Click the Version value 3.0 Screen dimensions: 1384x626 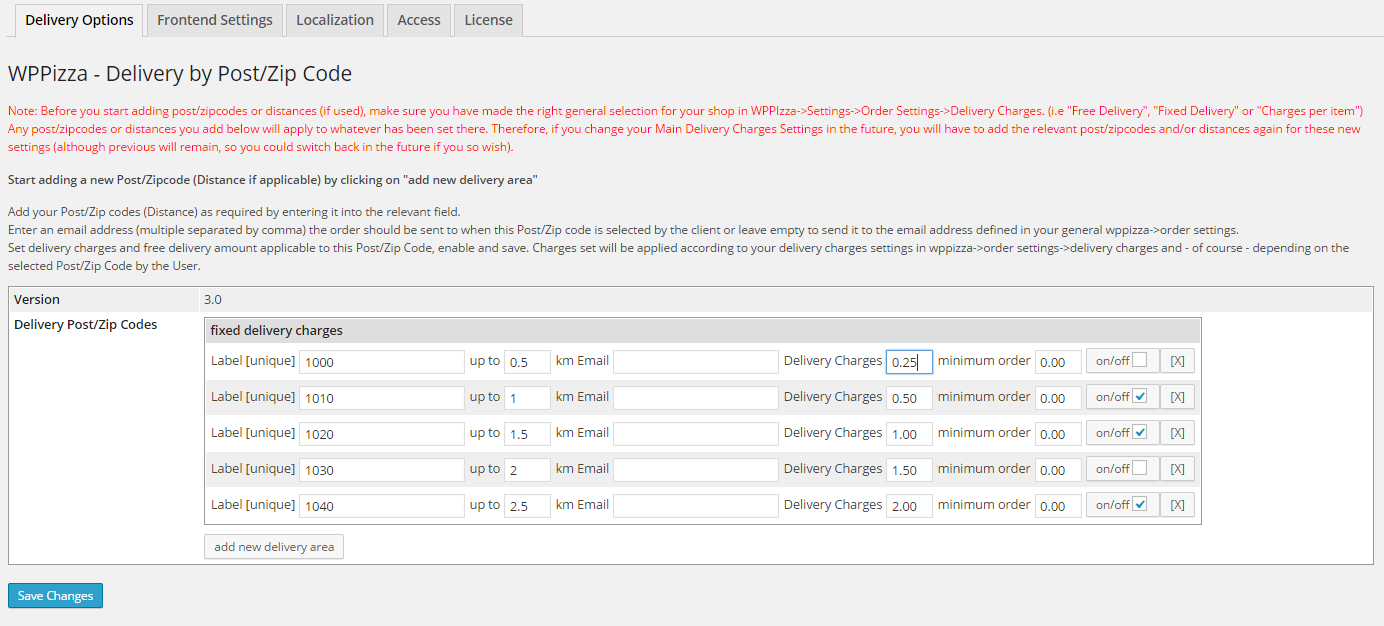pyautogui.click(x=212, y=299)
